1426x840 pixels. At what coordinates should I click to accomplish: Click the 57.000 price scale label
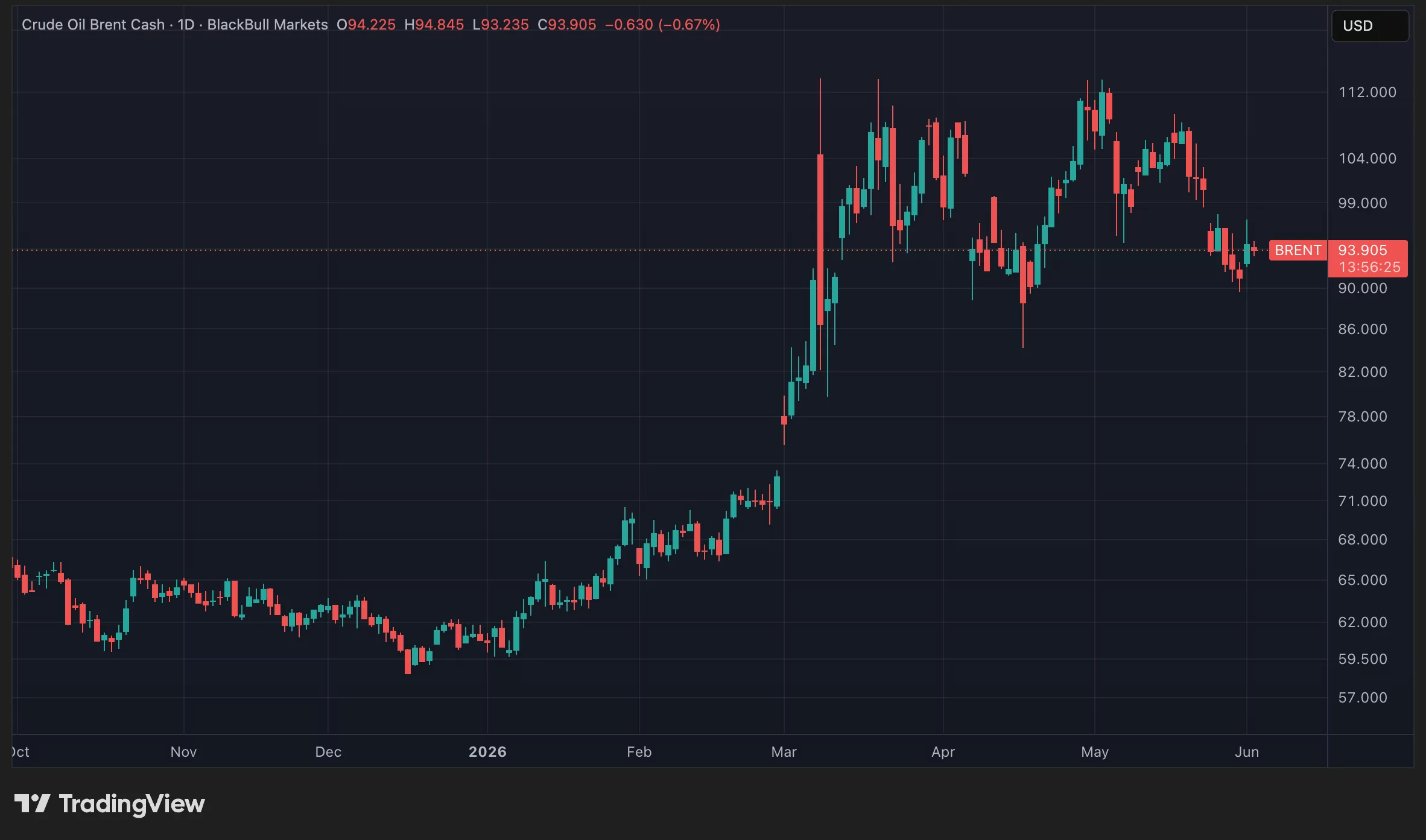[x=1362, y=698]
